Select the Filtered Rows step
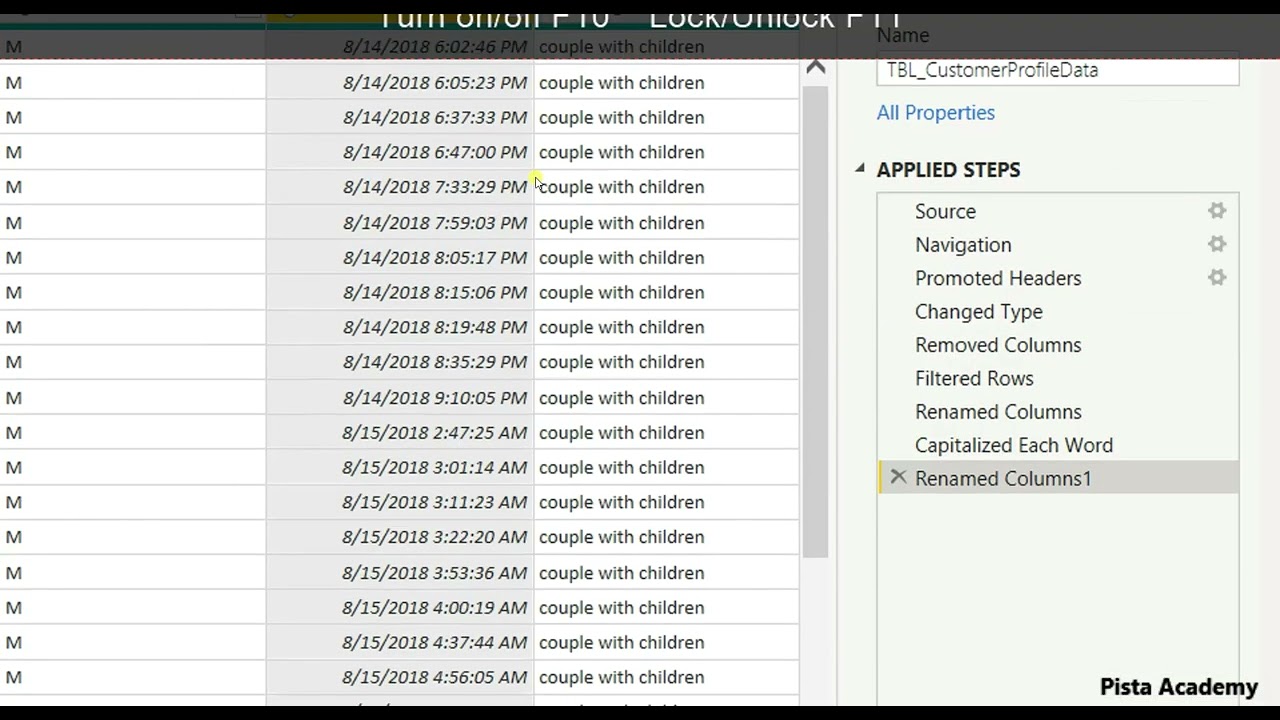 pyautogui.click(x=1058, y=378)
